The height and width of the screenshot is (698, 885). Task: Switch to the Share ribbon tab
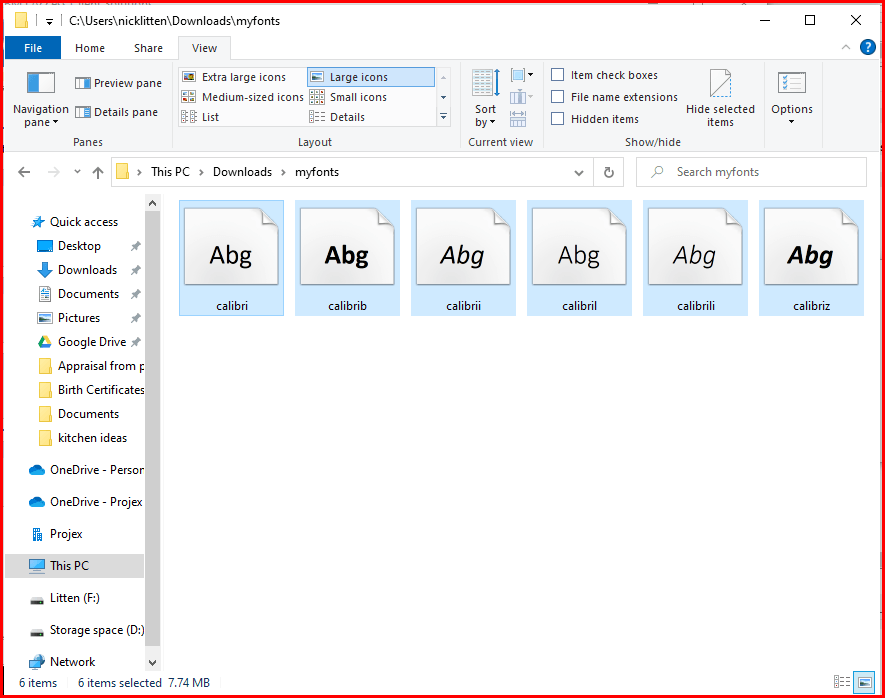[148, 48]
